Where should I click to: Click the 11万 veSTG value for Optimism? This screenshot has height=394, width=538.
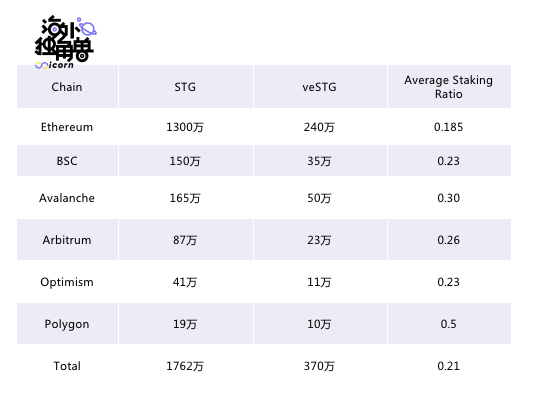319,282
